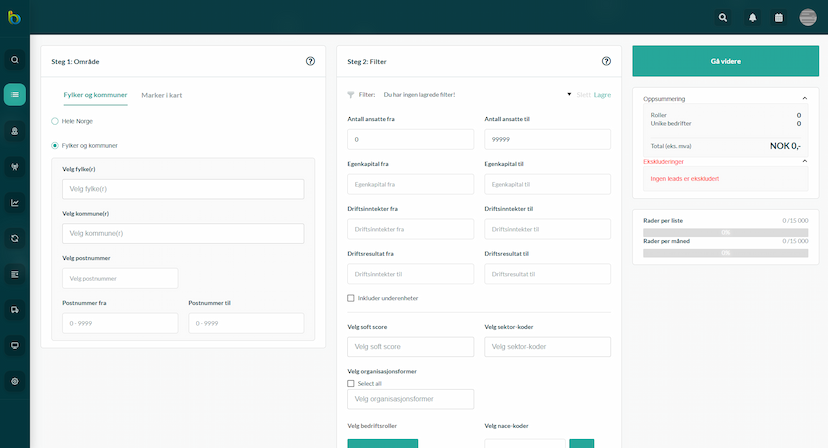Open the circular target sidebar icon
Viewport: 828px width, 448px height.
coord(15,381)
